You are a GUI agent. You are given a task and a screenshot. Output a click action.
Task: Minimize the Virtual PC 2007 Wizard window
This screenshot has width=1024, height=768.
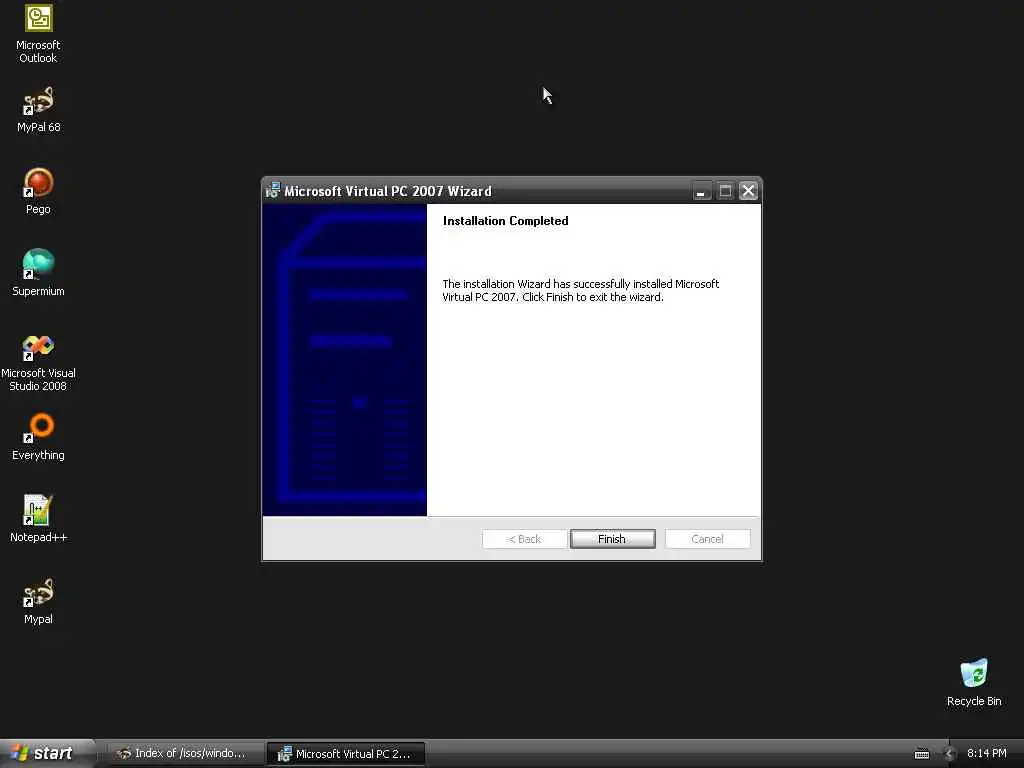click(701, 191)
